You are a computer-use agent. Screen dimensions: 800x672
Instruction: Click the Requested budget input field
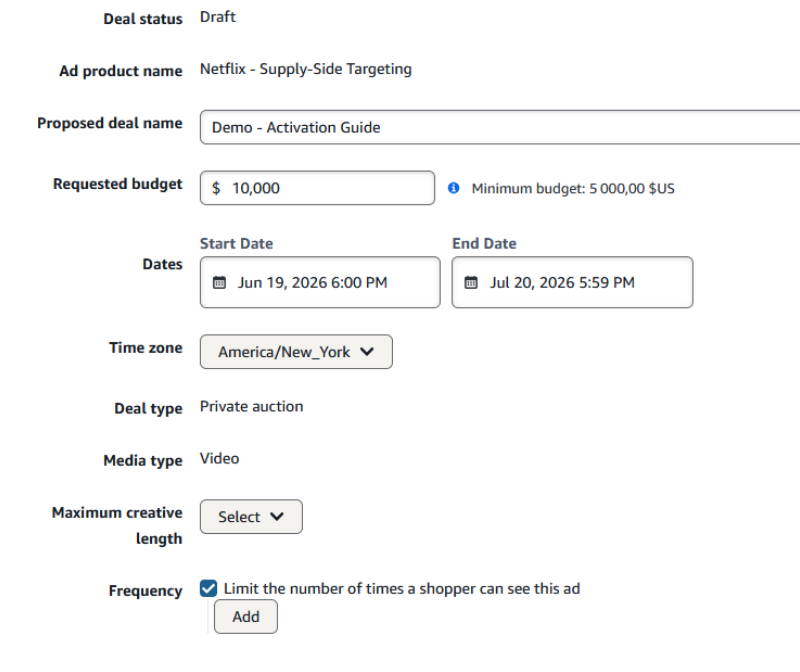317,188
